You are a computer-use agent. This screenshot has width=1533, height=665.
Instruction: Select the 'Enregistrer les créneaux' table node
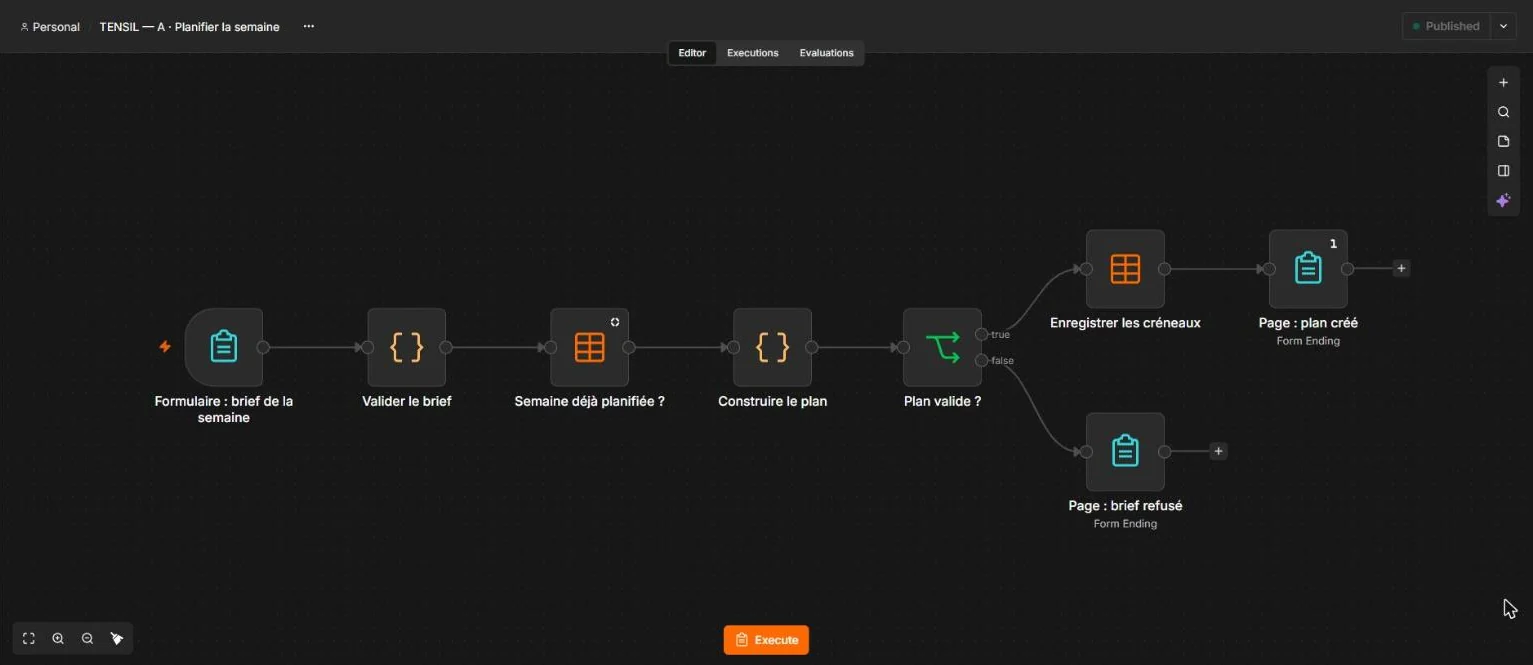pyautogui.click(x=1125, y=269)
